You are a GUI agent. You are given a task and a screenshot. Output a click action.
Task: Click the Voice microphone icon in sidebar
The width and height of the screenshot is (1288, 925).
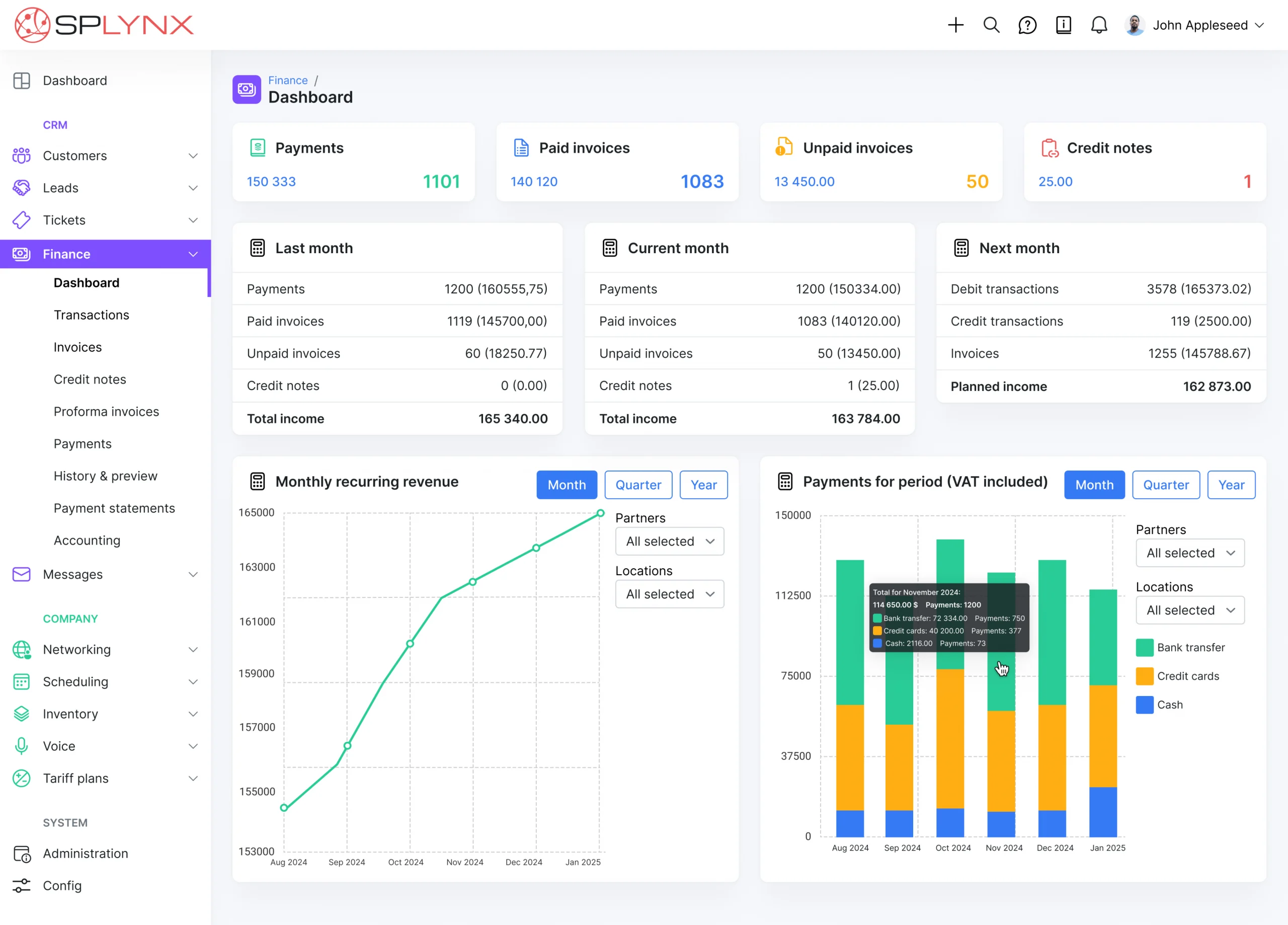[21, 746]
